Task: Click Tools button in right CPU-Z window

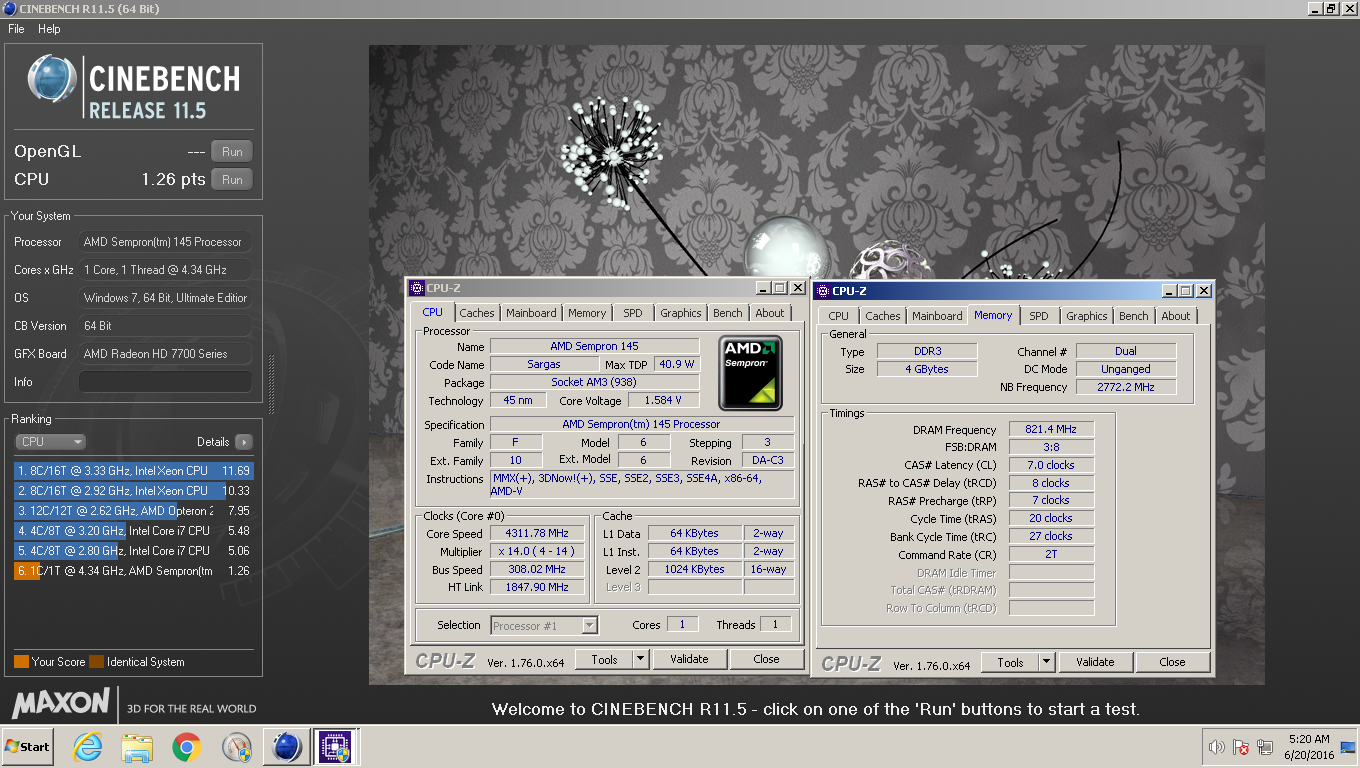Action: [x=1010, y=663]
